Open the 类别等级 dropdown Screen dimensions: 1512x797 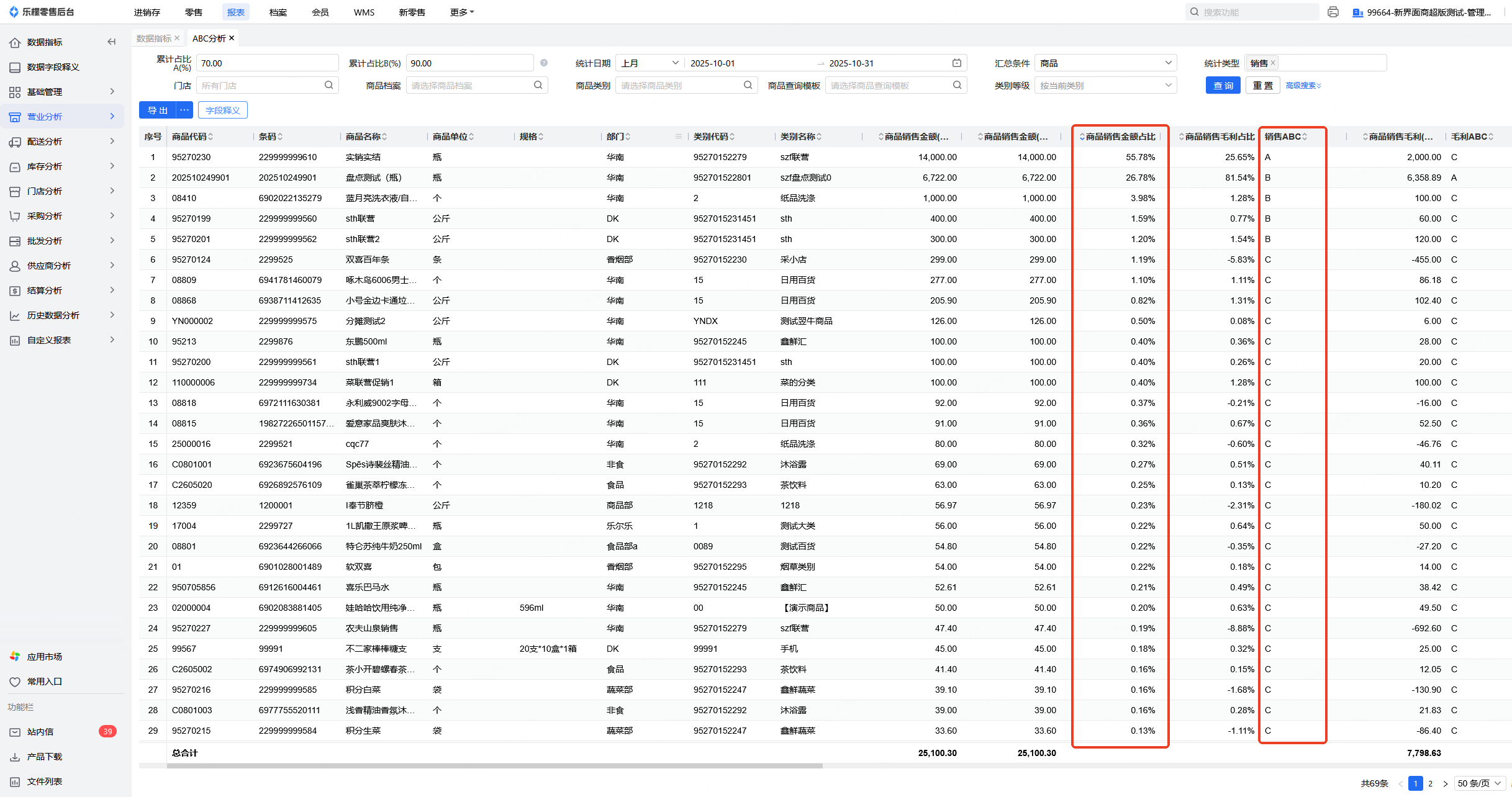click(1105, 86)
